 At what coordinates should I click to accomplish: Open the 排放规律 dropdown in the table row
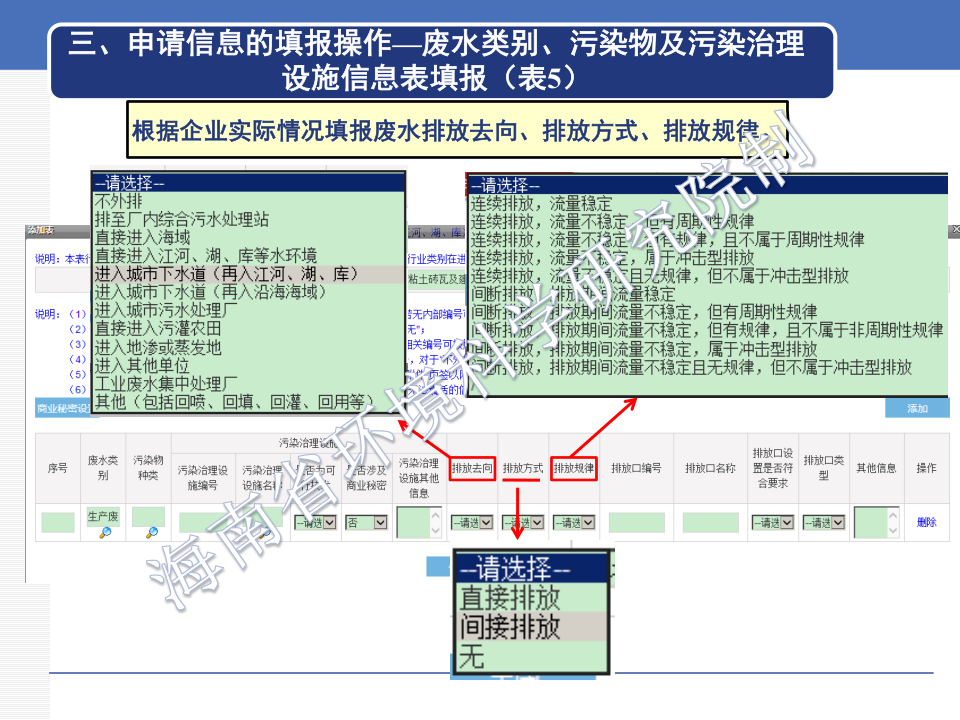[x=574, y=522]
